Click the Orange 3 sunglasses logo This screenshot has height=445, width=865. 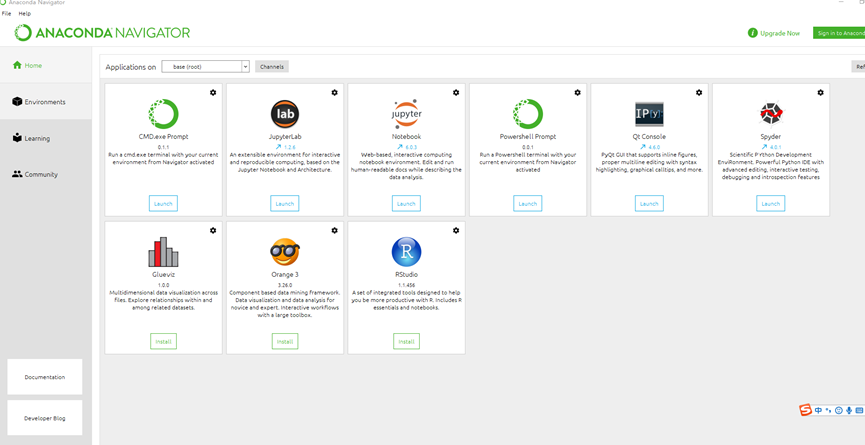point(285,252)
